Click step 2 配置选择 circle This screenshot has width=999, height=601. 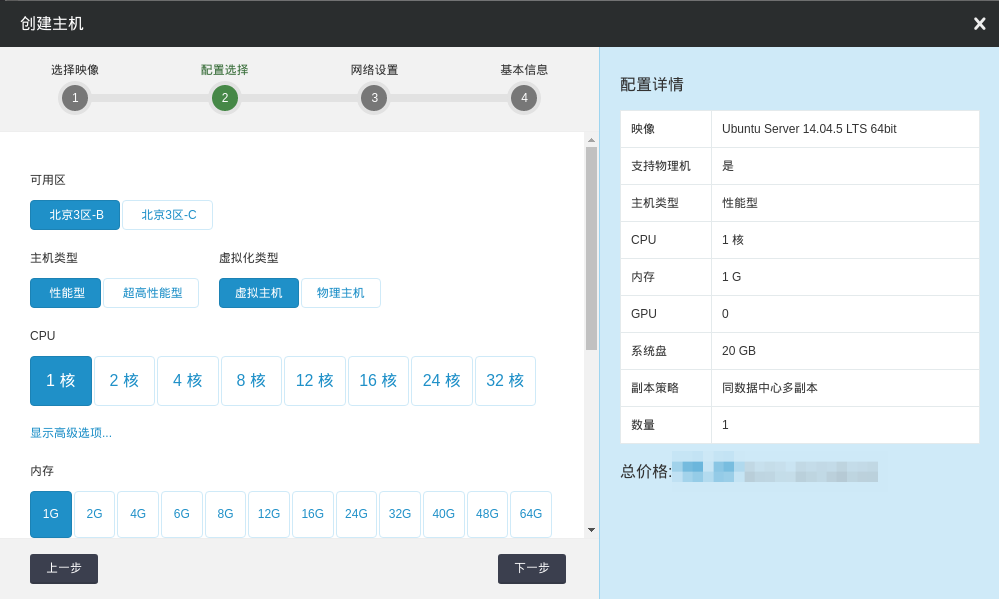225,98
